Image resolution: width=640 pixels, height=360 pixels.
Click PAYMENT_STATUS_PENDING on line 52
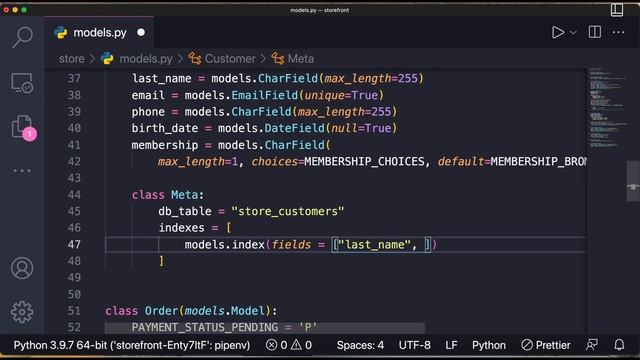pos(205,327)
